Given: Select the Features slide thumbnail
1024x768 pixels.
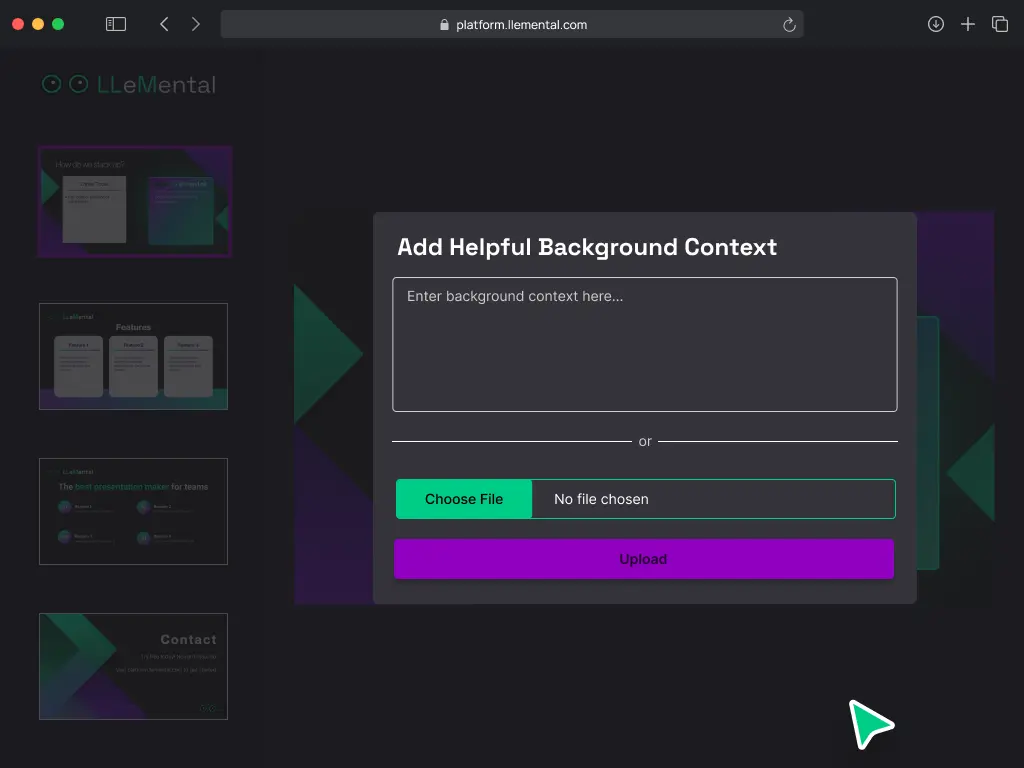Looking at the screenshot, I should (133, 356).
